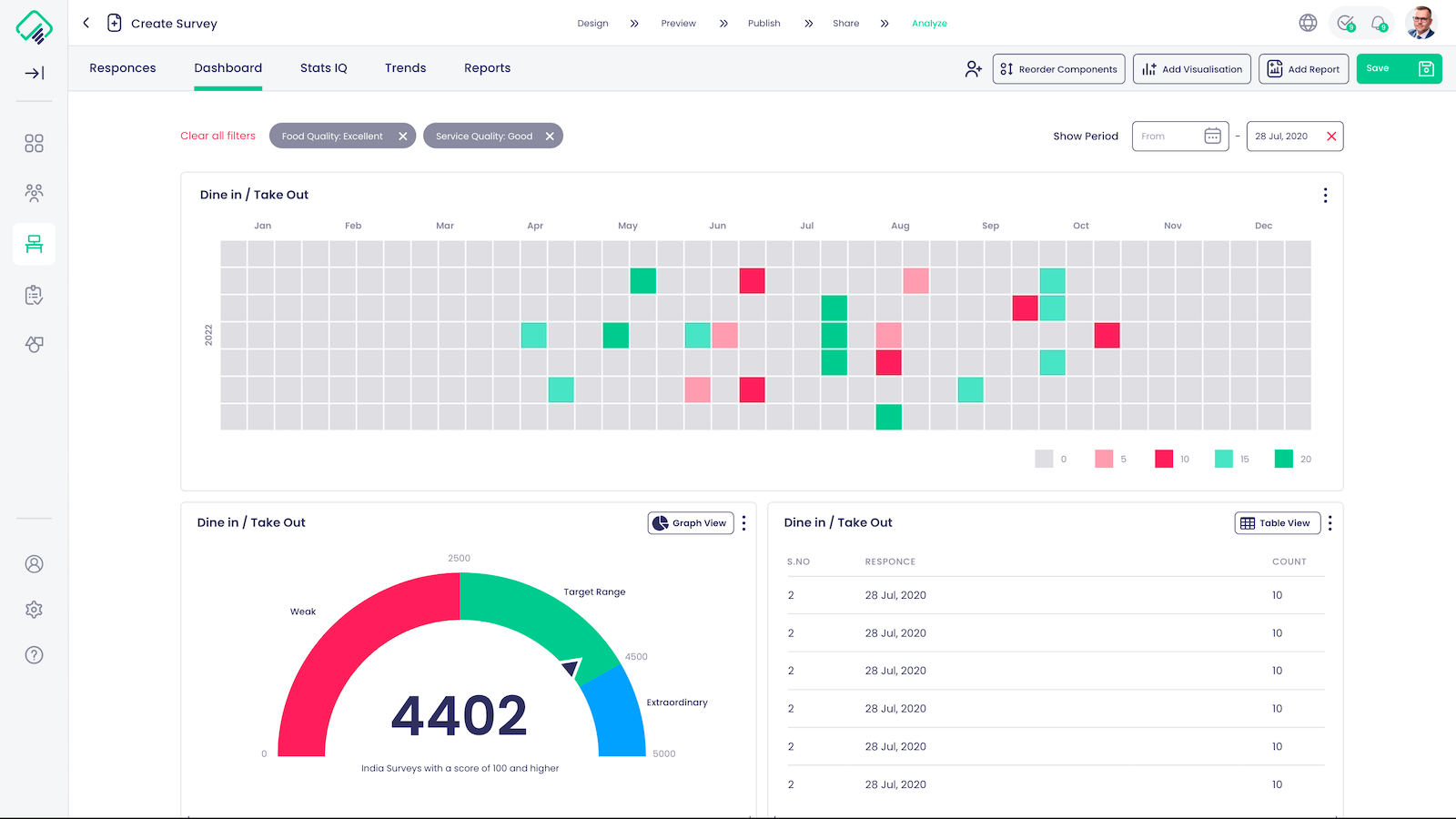
Task: Click the globe language icon
Action: pyautogui.click(x=1308, y=24)
